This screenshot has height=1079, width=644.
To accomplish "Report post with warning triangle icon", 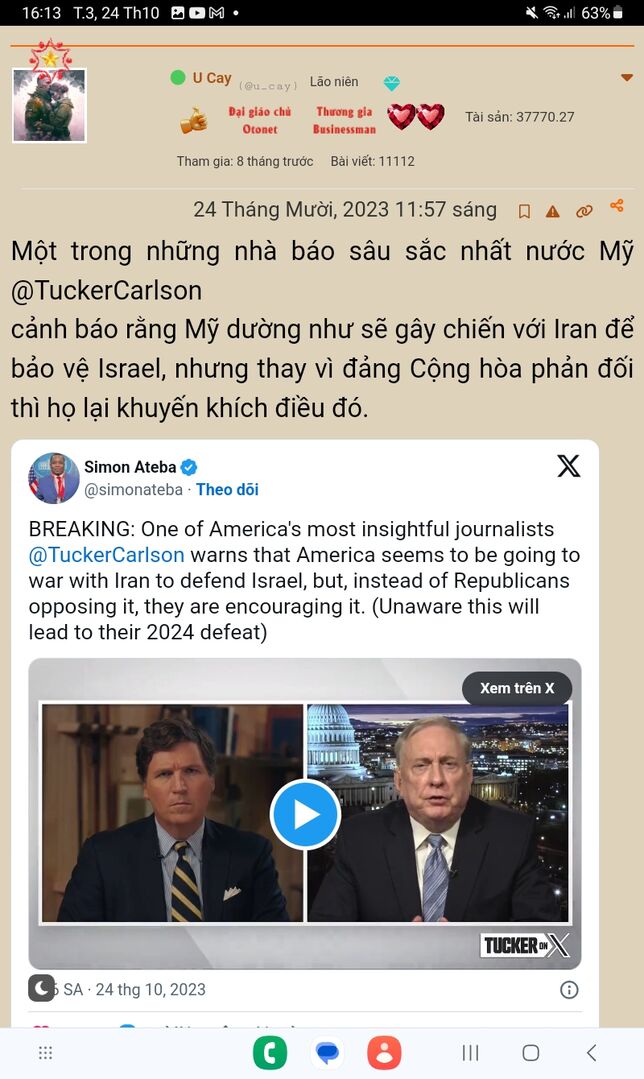I will [552, 211].
